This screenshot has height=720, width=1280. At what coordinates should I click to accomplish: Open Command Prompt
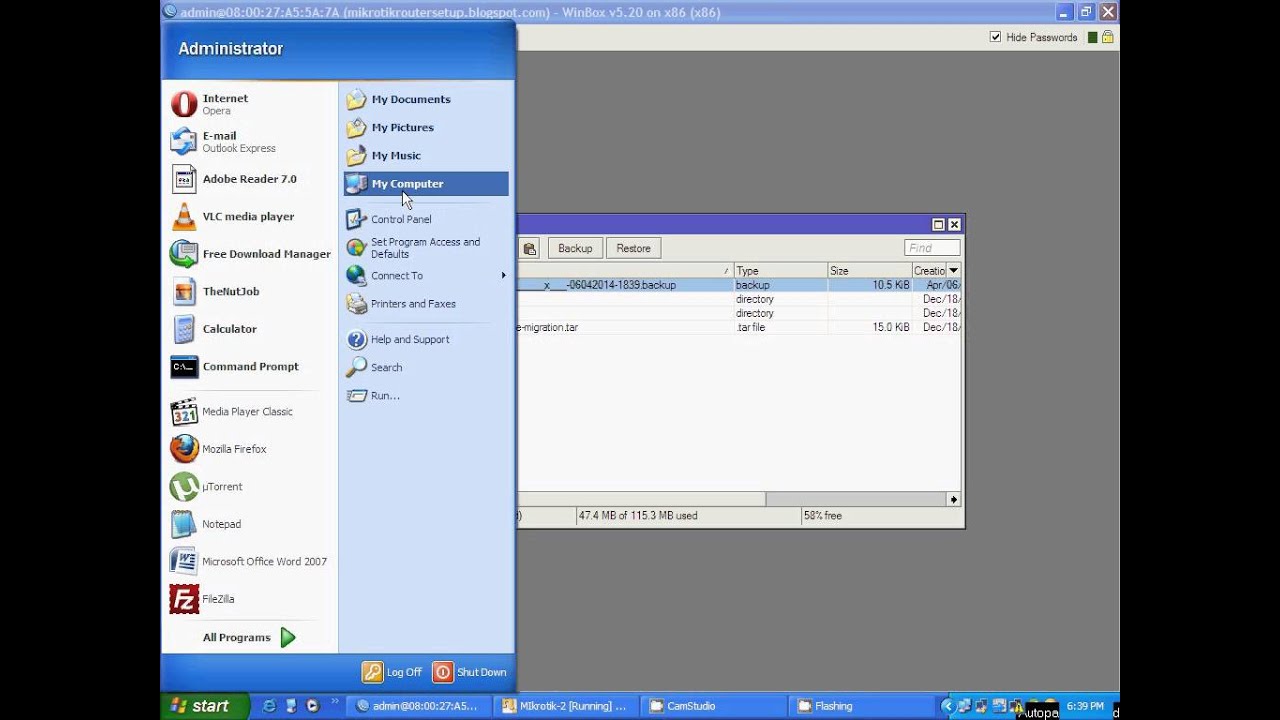tap(250, 366)
